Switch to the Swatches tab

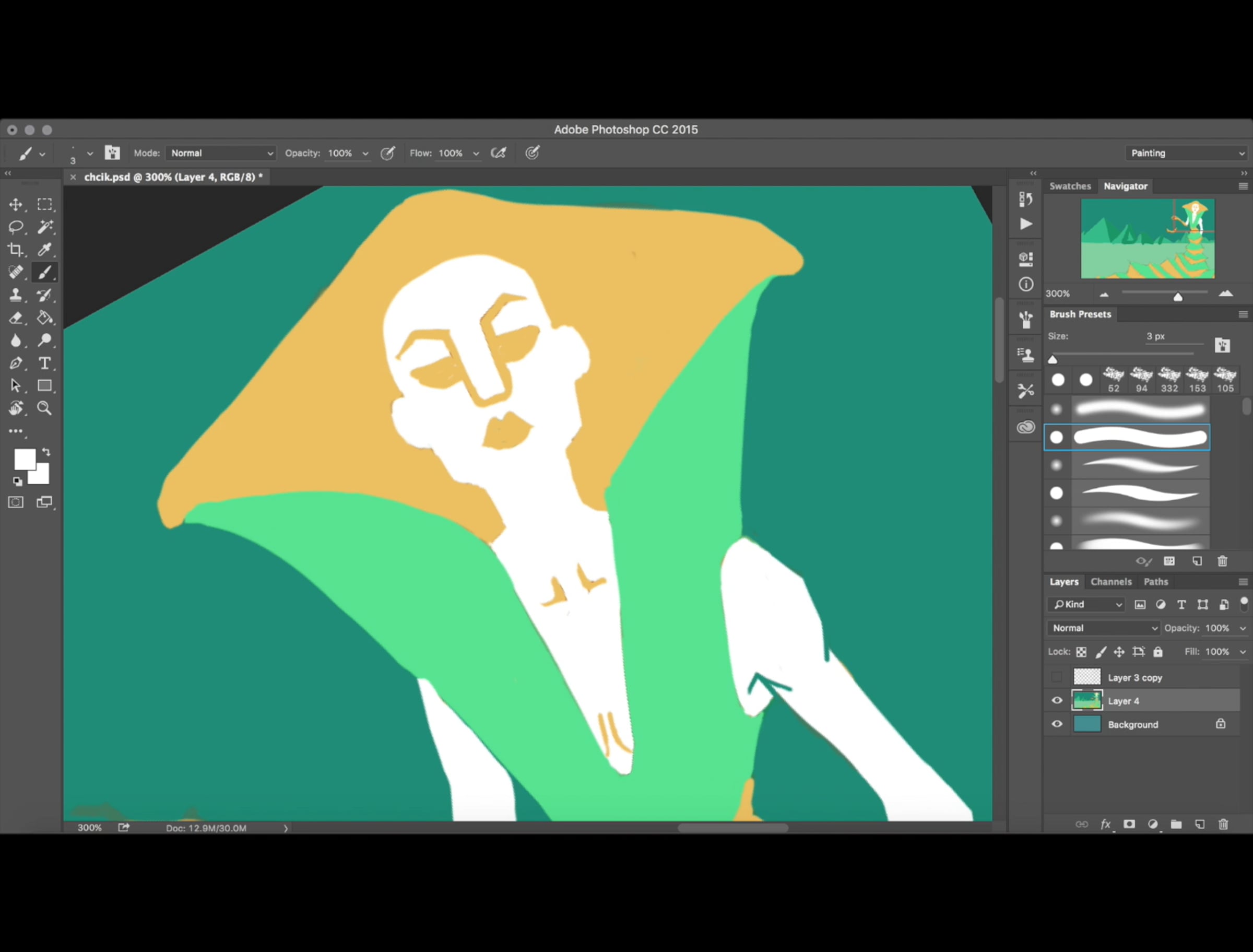[x=1069, y=186]
